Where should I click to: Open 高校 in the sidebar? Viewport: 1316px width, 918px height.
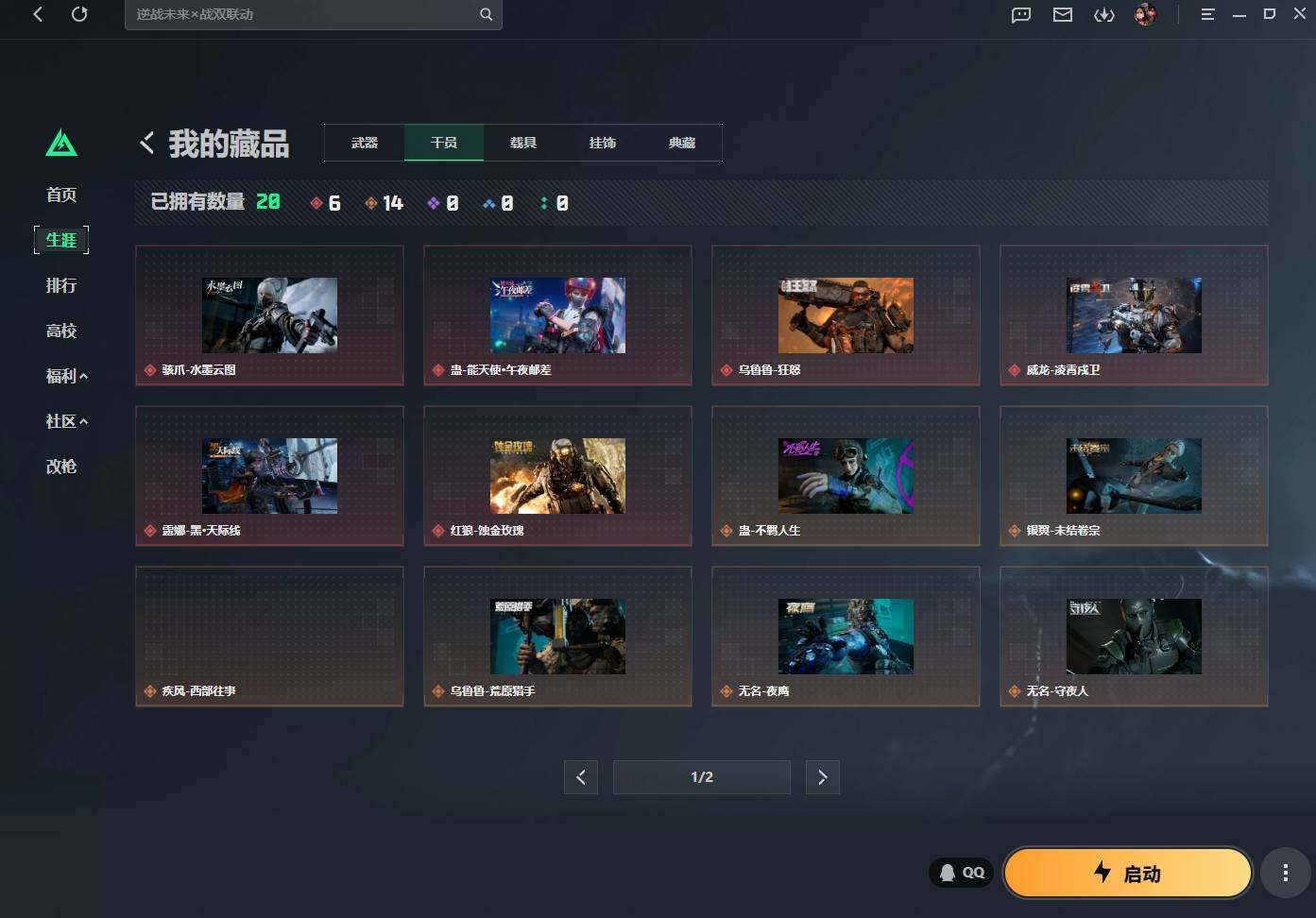point(61,331)
